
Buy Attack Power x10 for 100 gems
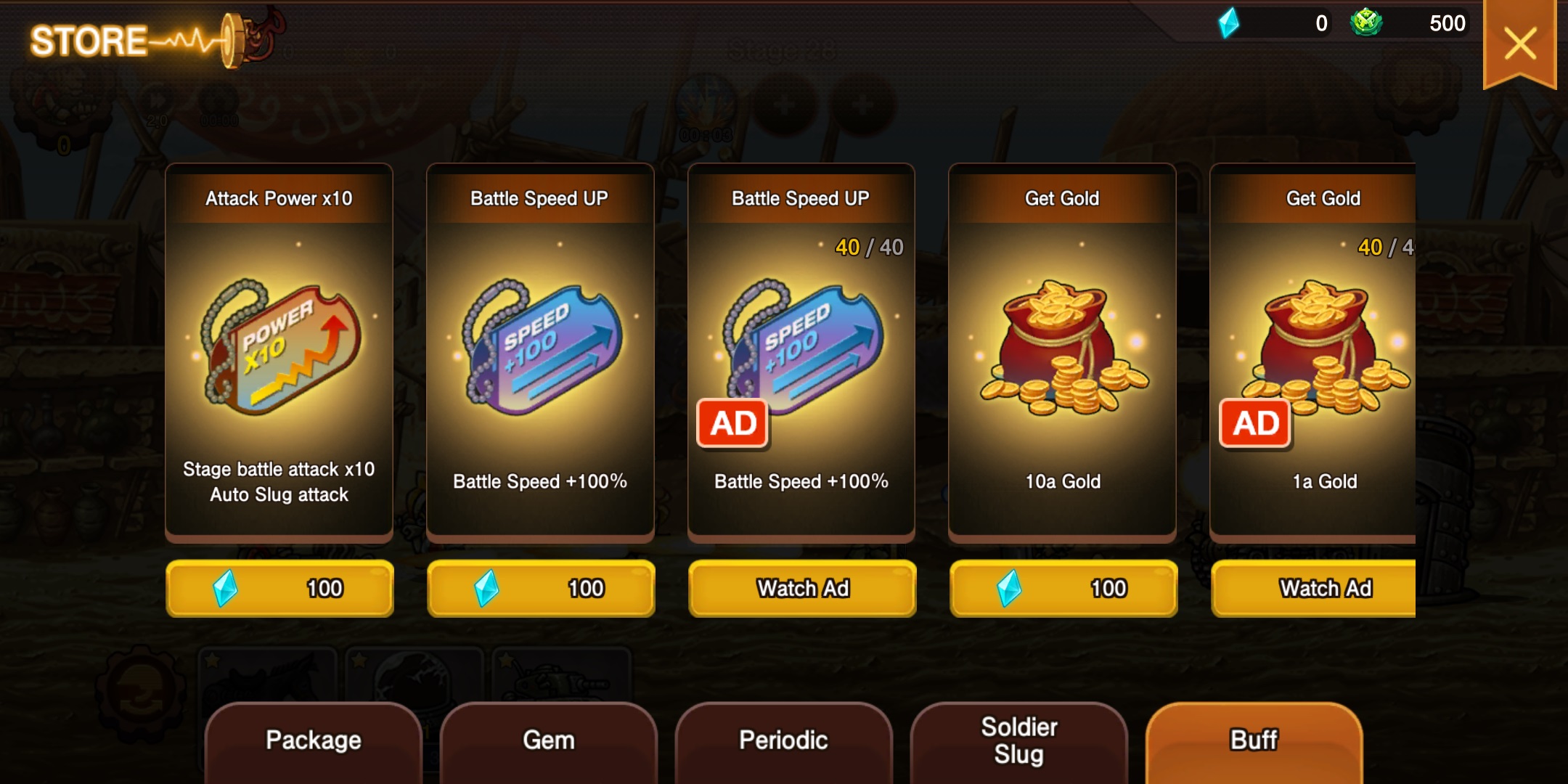click(x=280, y=588)
